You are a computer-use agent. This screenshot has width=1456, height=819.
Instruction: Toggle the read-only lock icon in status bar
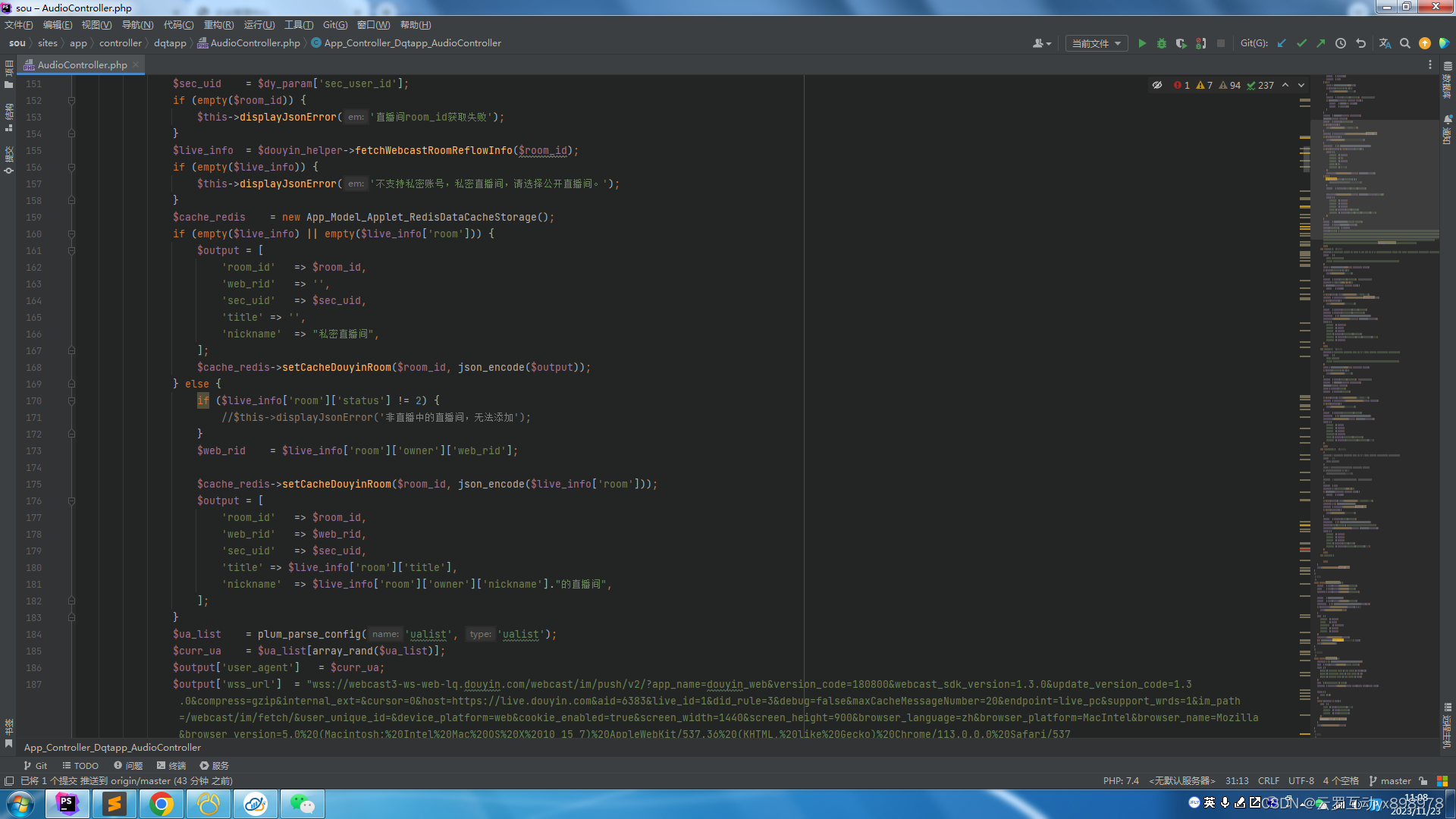[1423, 781]
